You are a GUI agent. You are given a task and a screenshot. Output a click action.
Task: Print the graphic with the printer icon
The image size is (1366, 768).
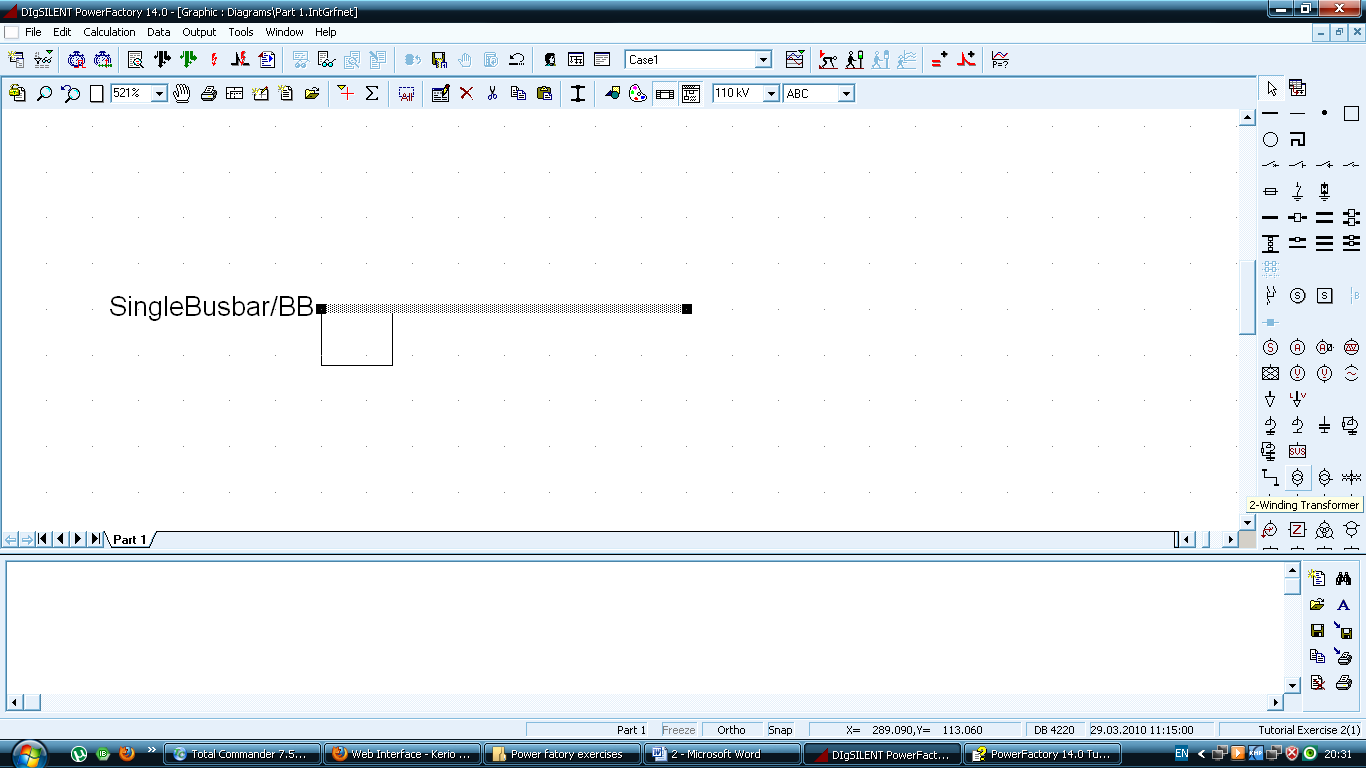pyautogui.click(x=208, y=93)
